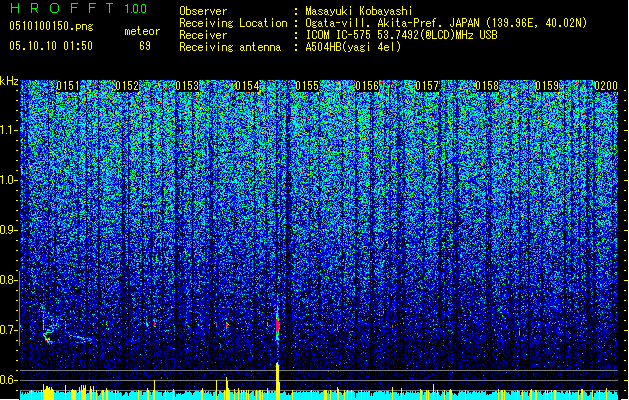
Task: Click the 1.0 kHz axis tick
Action: coord(9,180)
